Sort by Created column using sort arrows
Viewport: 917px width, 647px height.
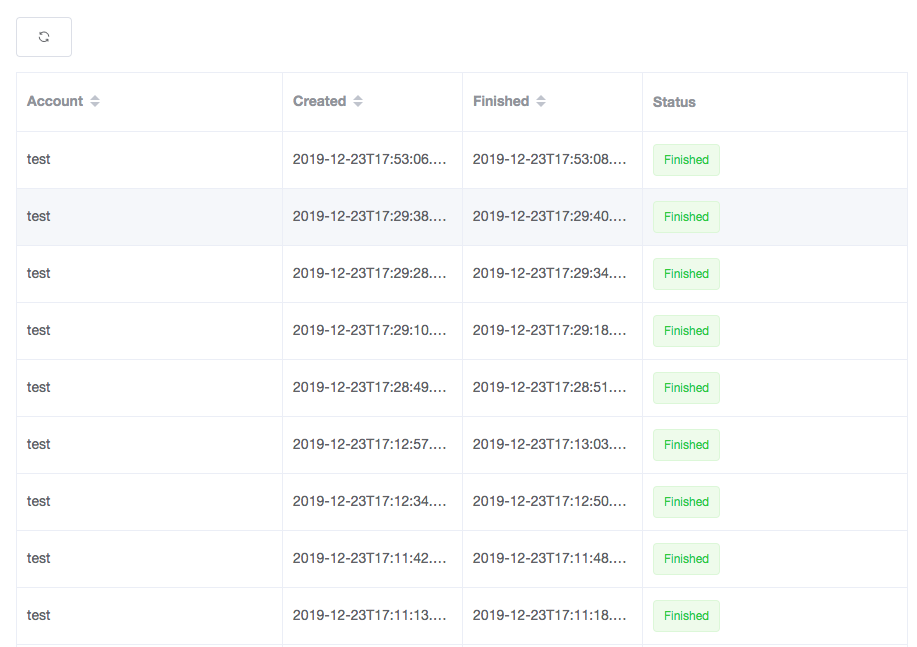[x=358, y=101]
